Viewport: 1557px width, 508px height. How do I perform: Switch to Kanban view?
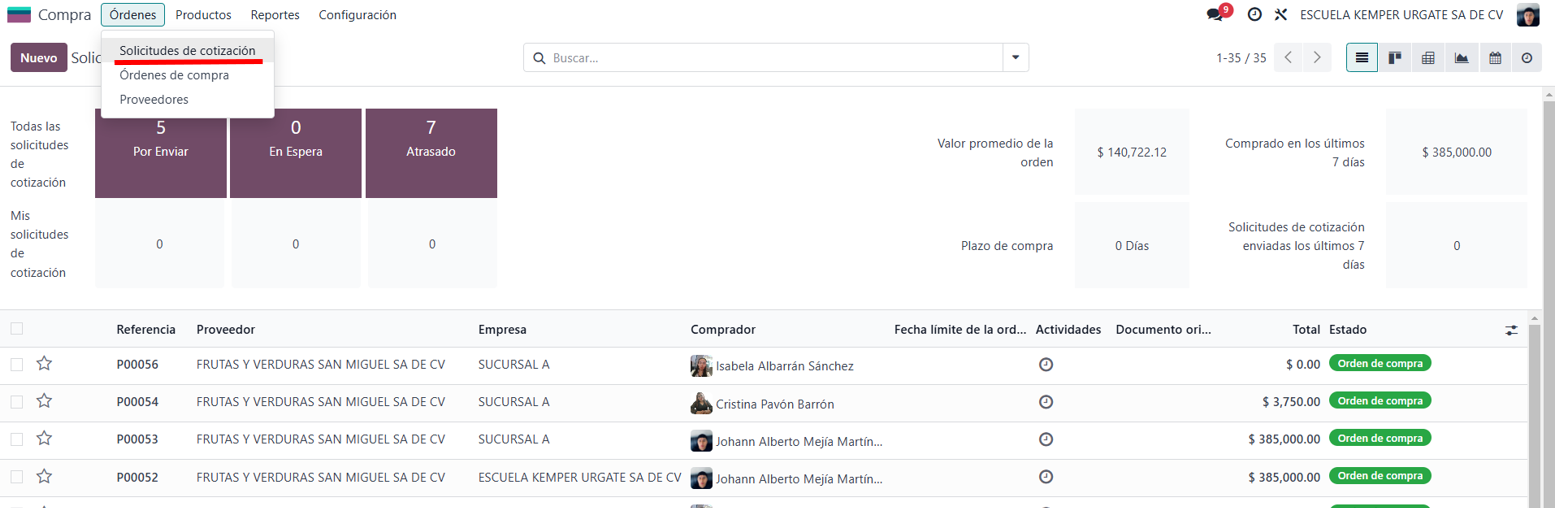(1395, 58)
